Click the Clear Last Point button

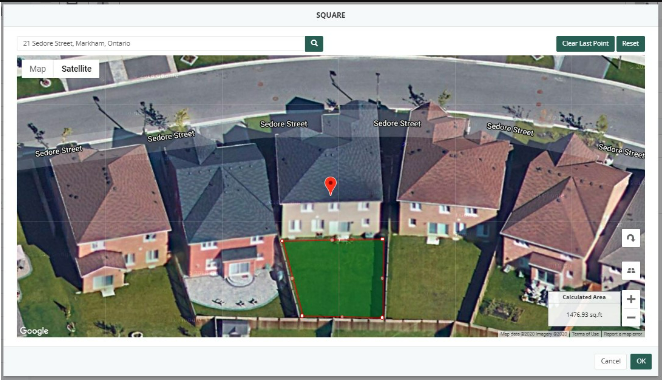tap(585, 43)
